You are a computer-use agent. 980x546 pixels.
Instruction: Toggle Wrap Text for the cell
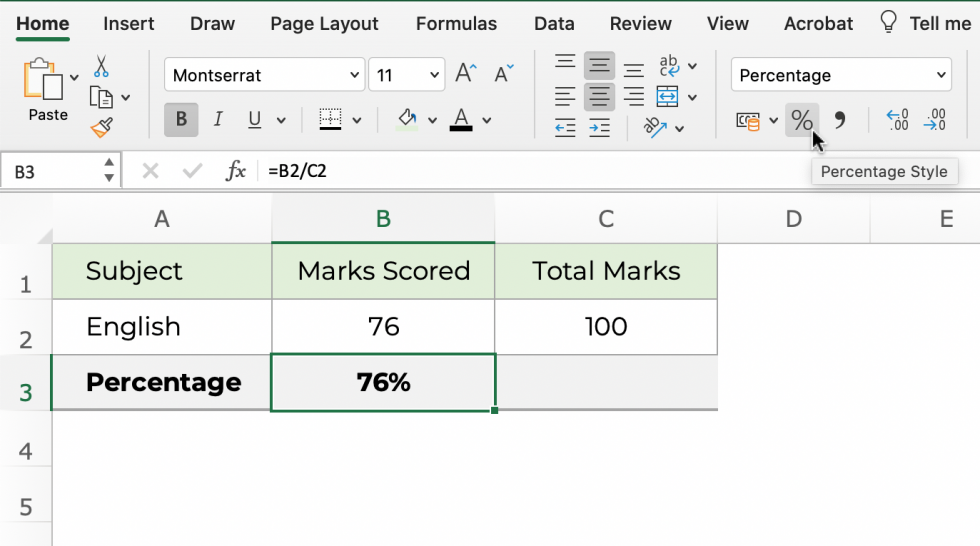(668, 66)
